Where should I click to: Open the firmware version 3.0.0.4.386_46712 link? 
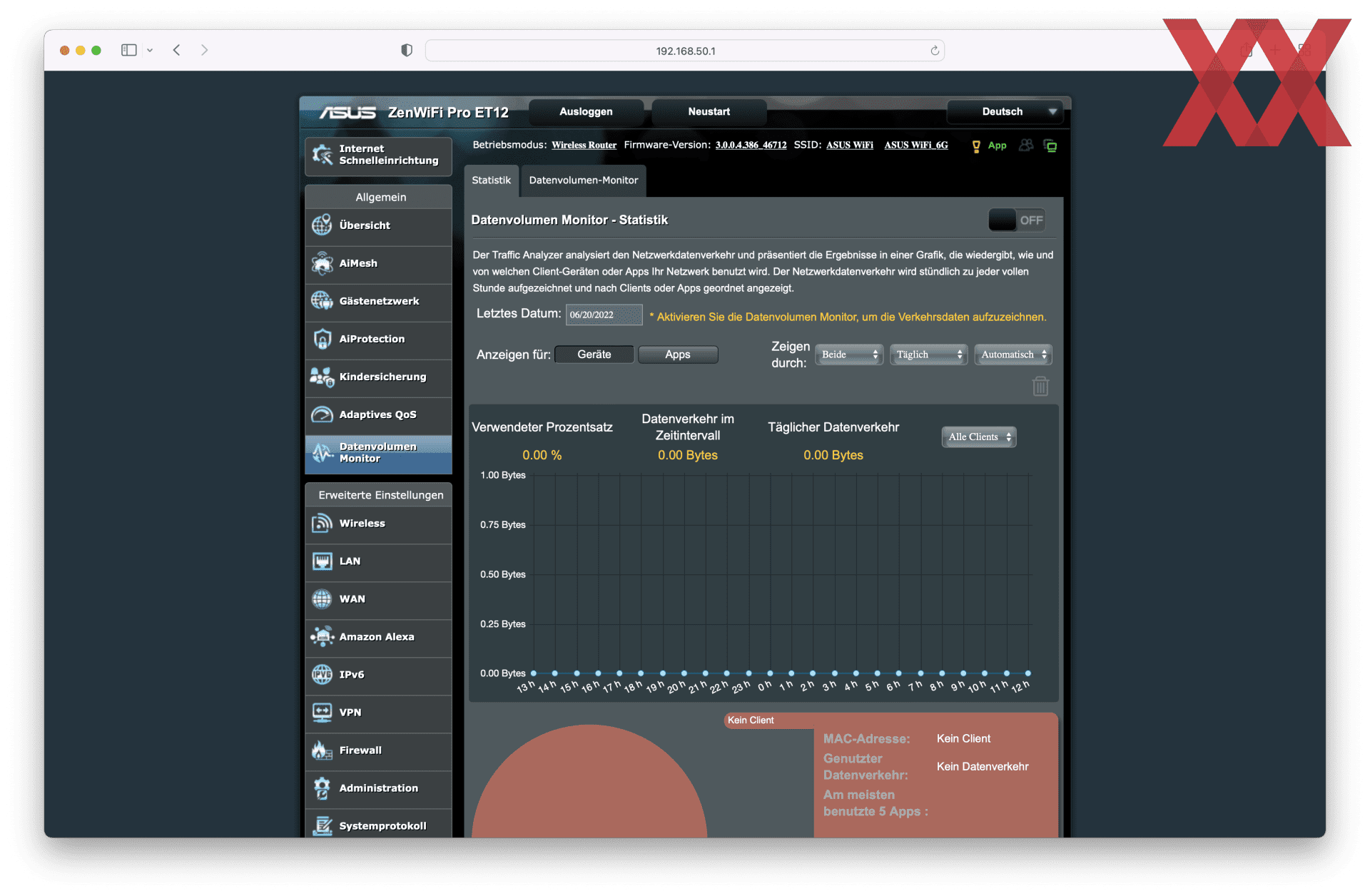(751, 146)
